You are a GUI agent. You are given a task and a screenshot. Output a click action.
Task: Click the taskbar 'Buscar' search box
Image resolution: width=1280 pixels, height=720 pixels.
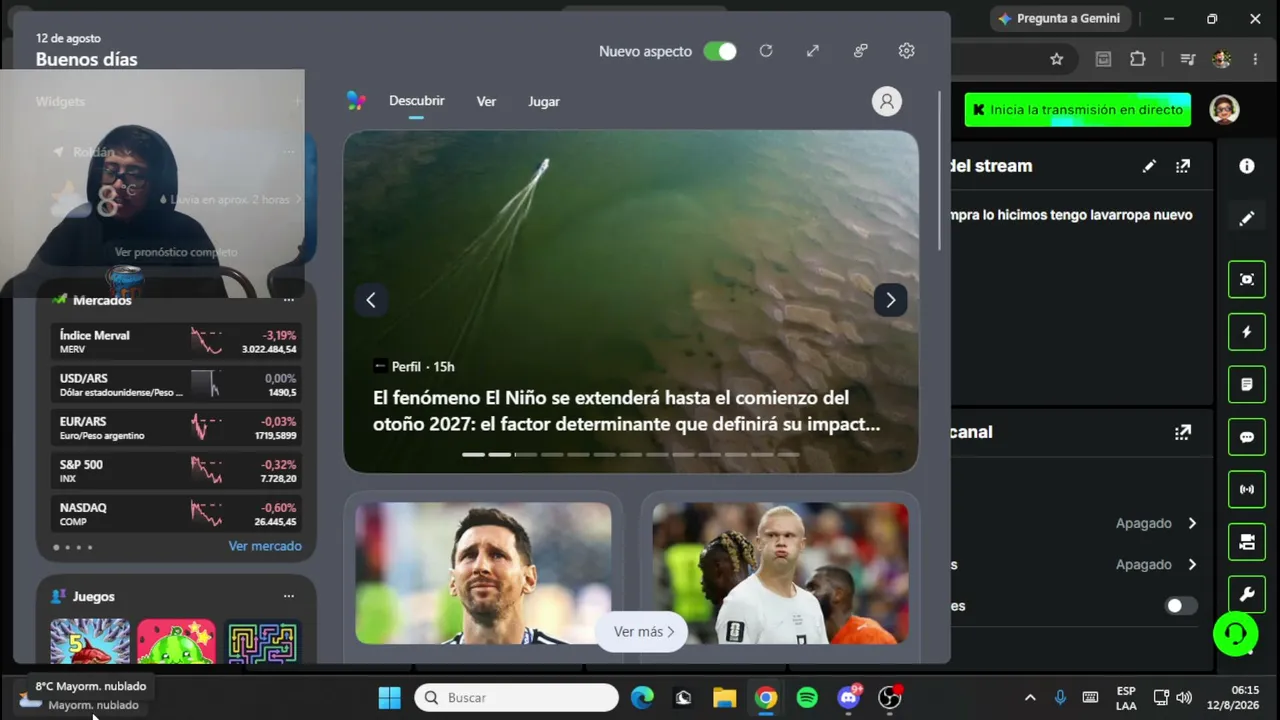pos(517,698)
